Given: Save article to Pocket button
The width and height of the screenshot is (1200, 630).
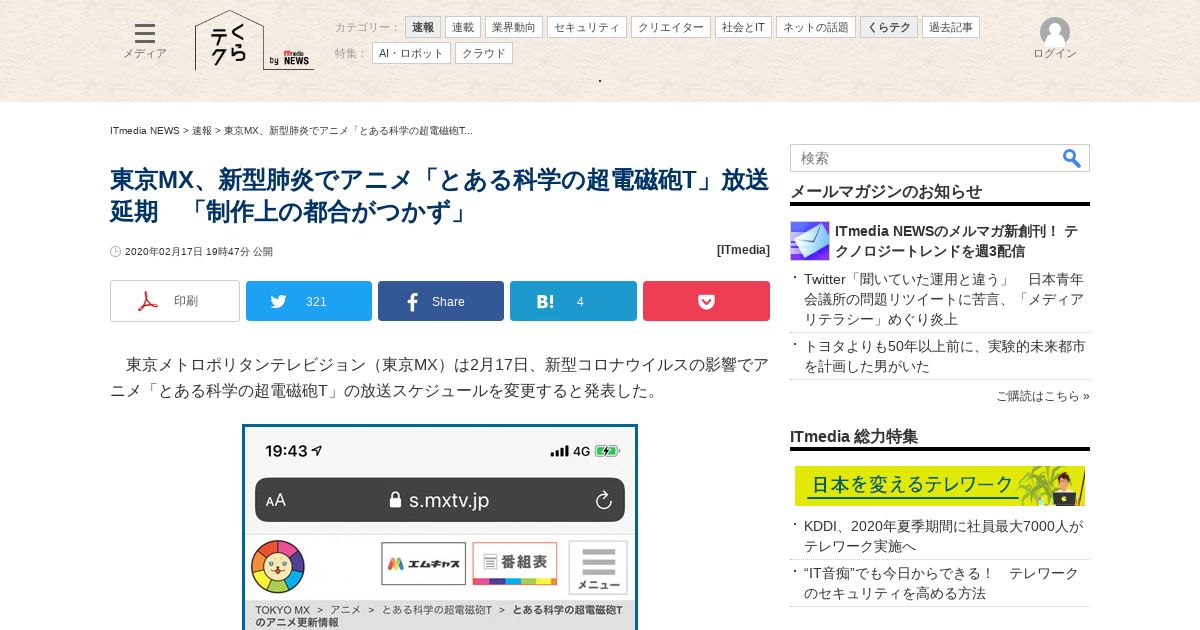Looking at the screenshot, I should (706, 301).
